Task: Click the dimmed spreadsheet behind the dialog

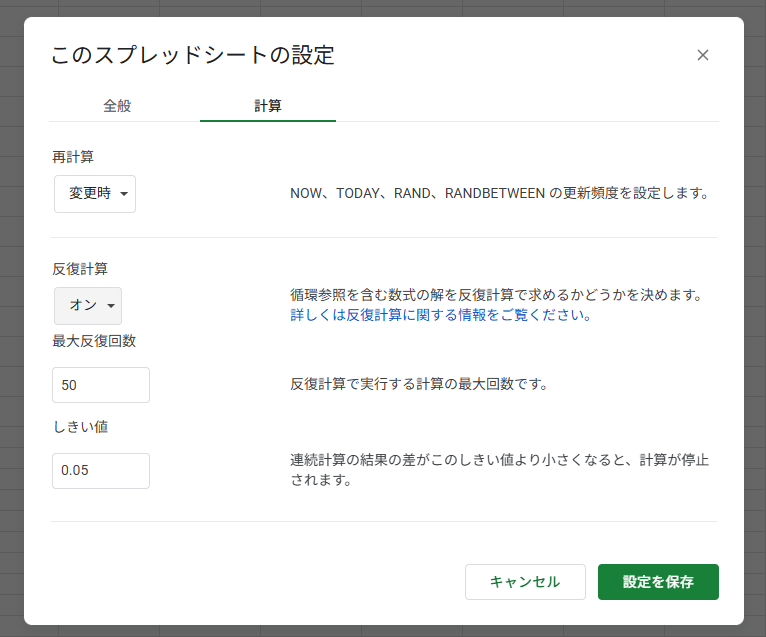Action: 10,300
